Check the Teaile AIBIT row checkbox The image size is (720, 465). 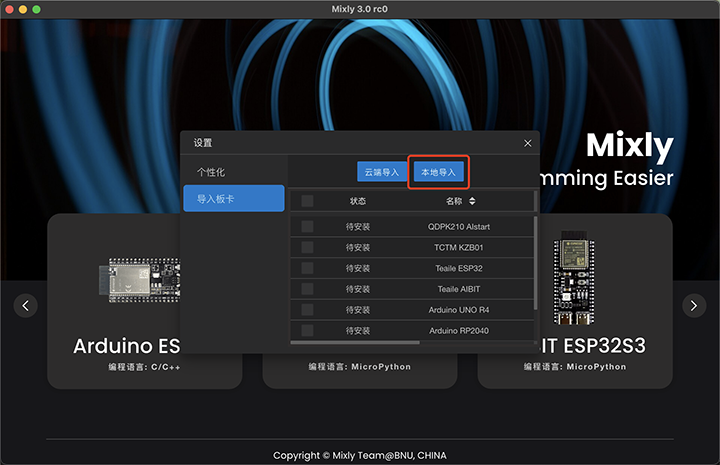point(307,289)
